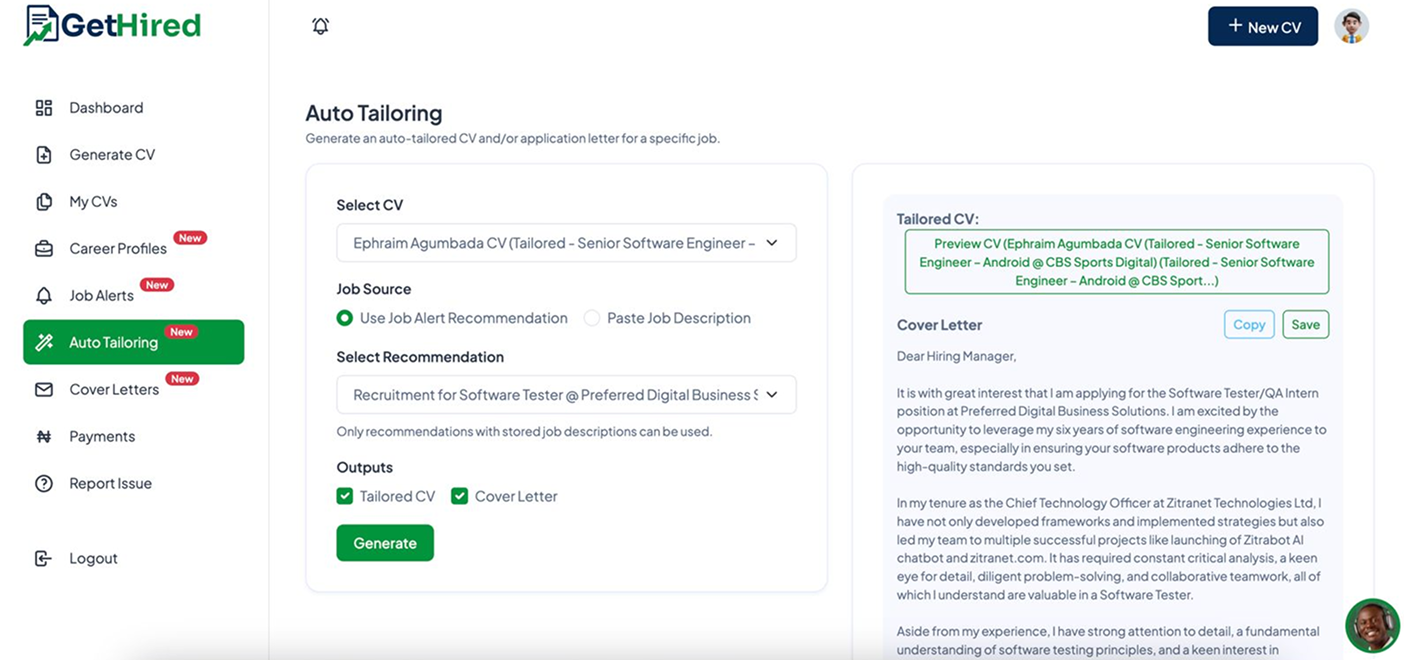
Task: Open the Dashboard icon in the sidebar
Action: point(43,107)
